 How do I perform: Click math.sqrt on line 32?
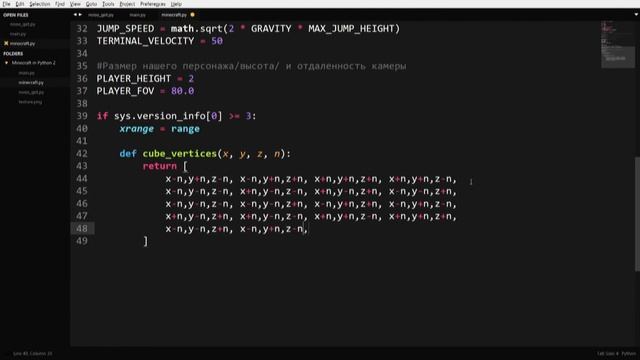click(x=197, y=29)
